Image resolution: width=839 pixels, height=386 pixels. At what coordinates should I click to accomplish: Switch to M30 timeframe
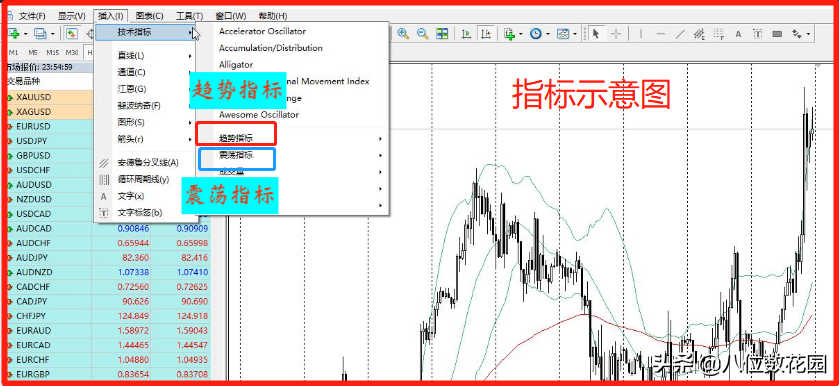point(72,52)
